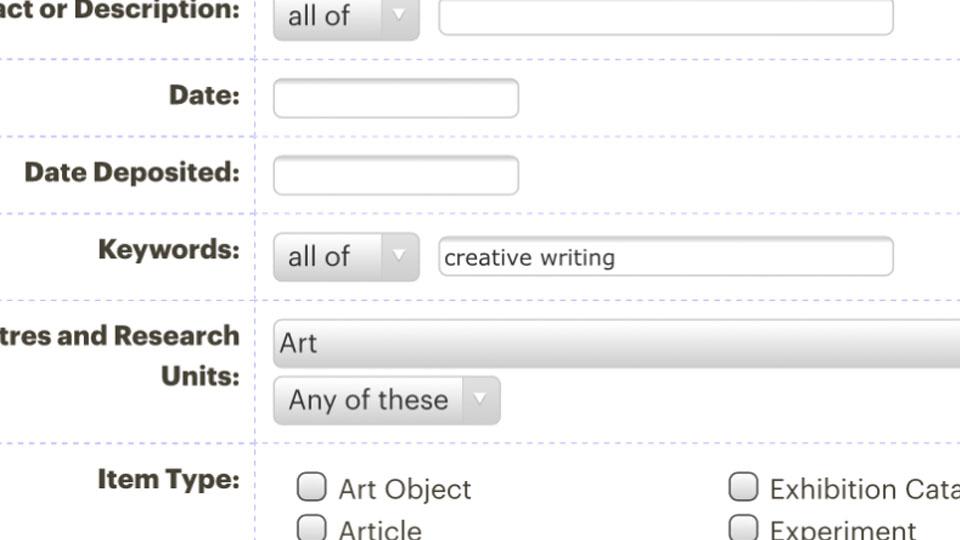
Task: Tick the Art Object checkbox
Action: [312, 487]
